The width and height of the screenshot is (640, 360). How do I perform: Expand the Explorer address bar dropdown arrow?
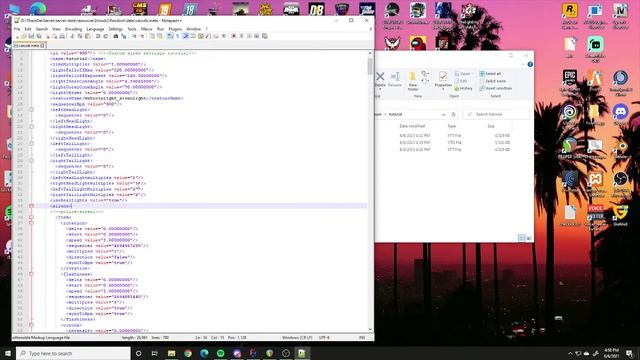point(444,115)
